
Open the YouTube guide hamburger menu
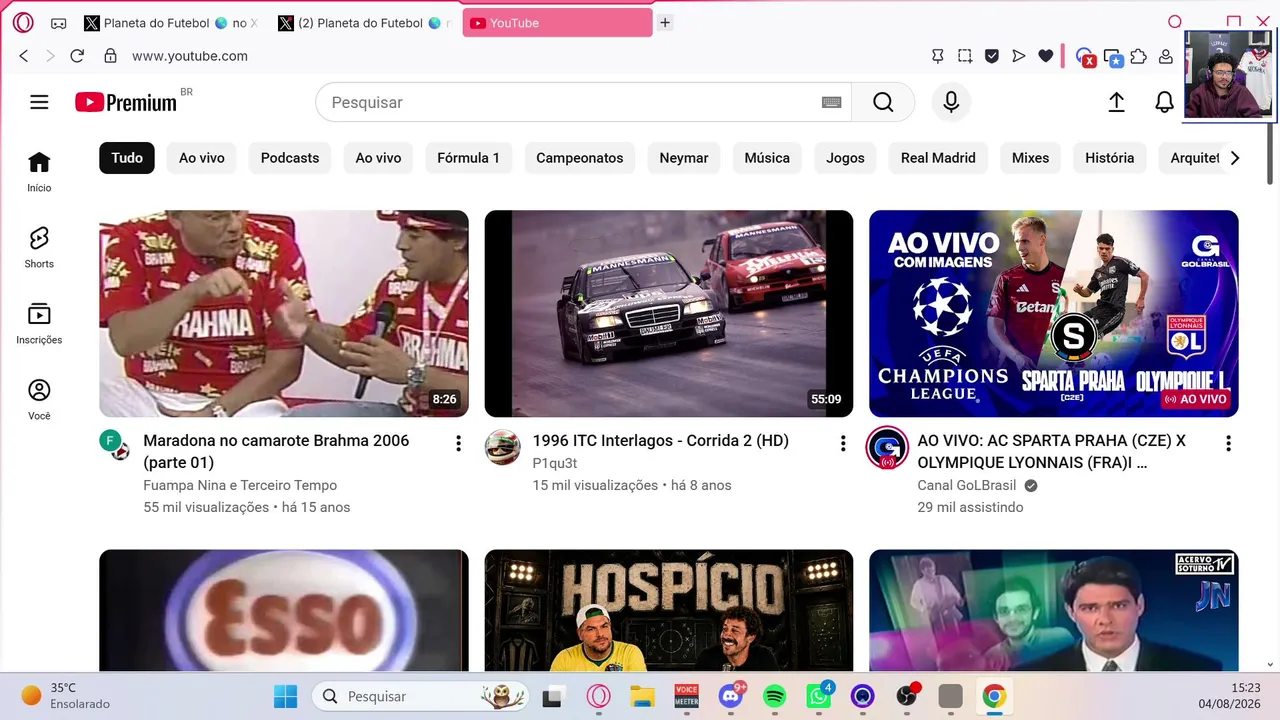coord(39,102)
